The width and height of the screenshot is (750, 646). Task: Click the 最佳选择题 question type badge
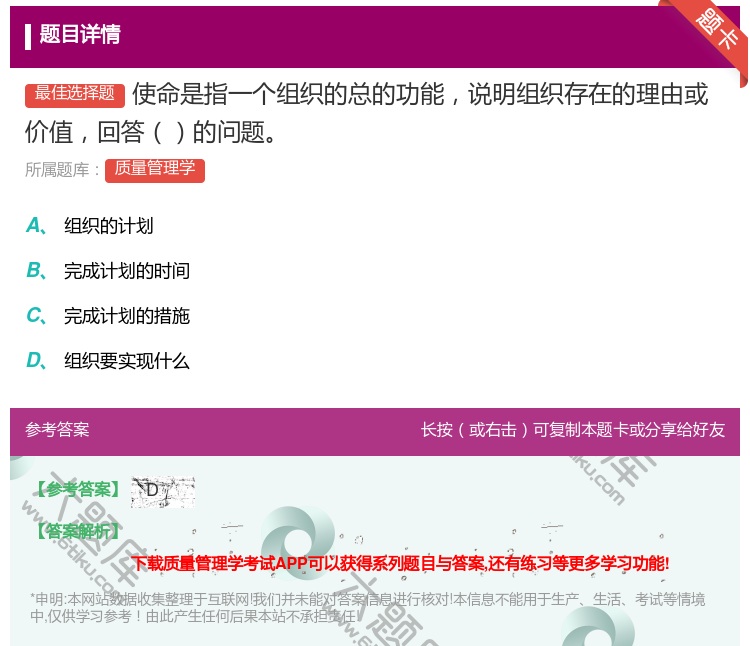point(75,94)
